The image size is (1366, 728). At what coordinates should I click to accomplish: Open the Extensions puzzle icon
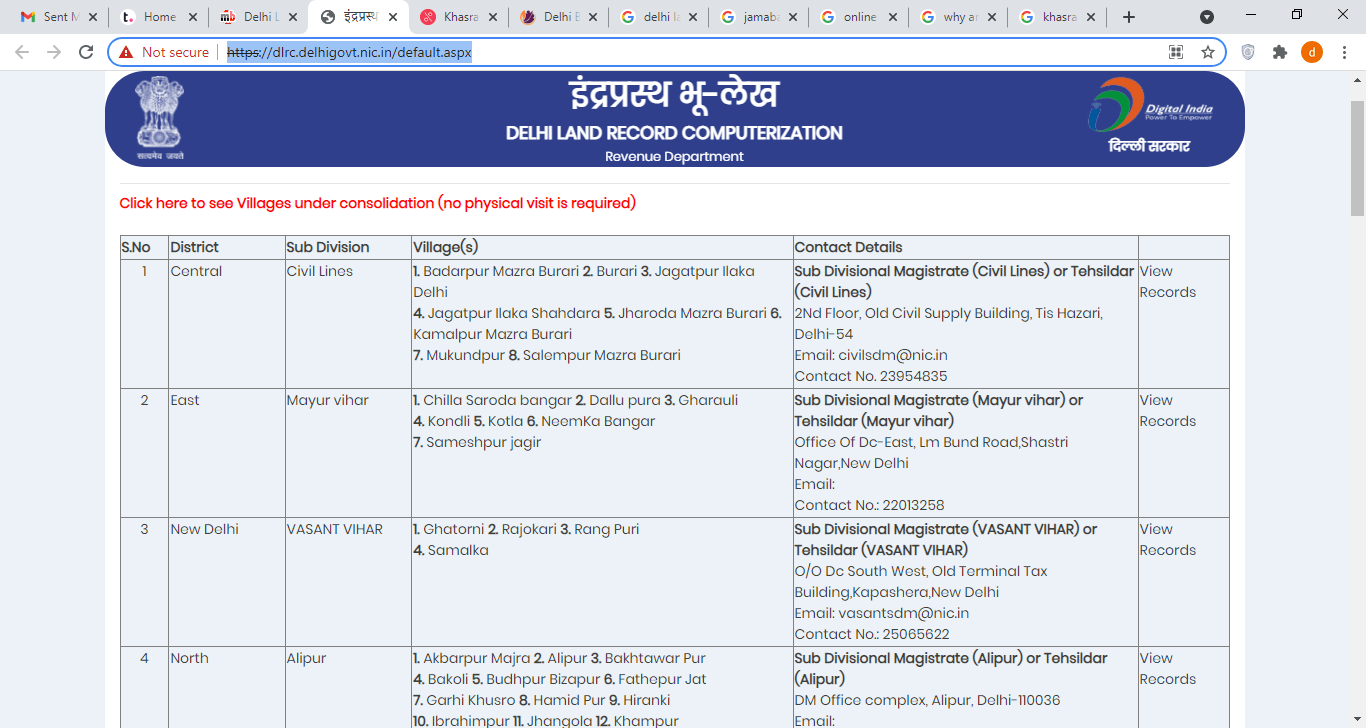click(1280, 52)
